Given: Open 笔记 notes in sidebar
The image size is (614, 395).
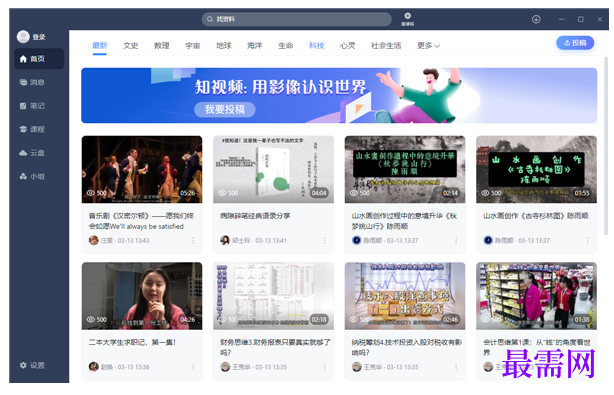Looking at the screenshot, I should coord(32,106).
